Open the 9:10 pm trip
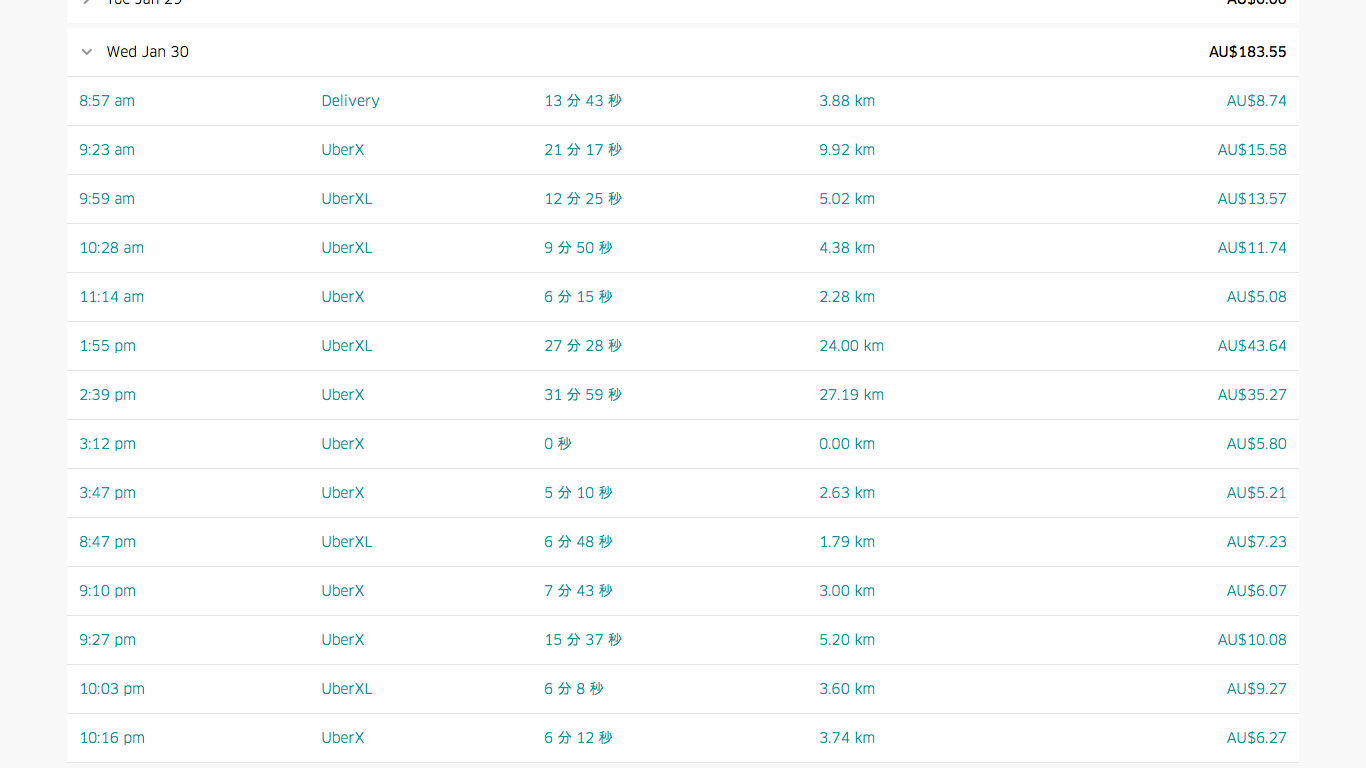Image resolution: width=1366 pixels, height=768 pixels. pos(108,591)
